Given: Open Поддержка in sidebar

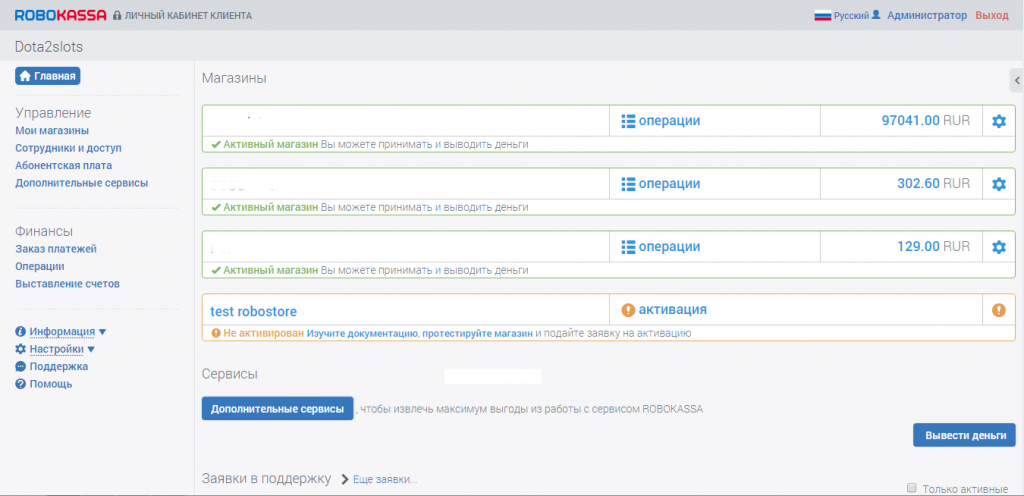Looking at the screenshot, I should pos(59,367).
